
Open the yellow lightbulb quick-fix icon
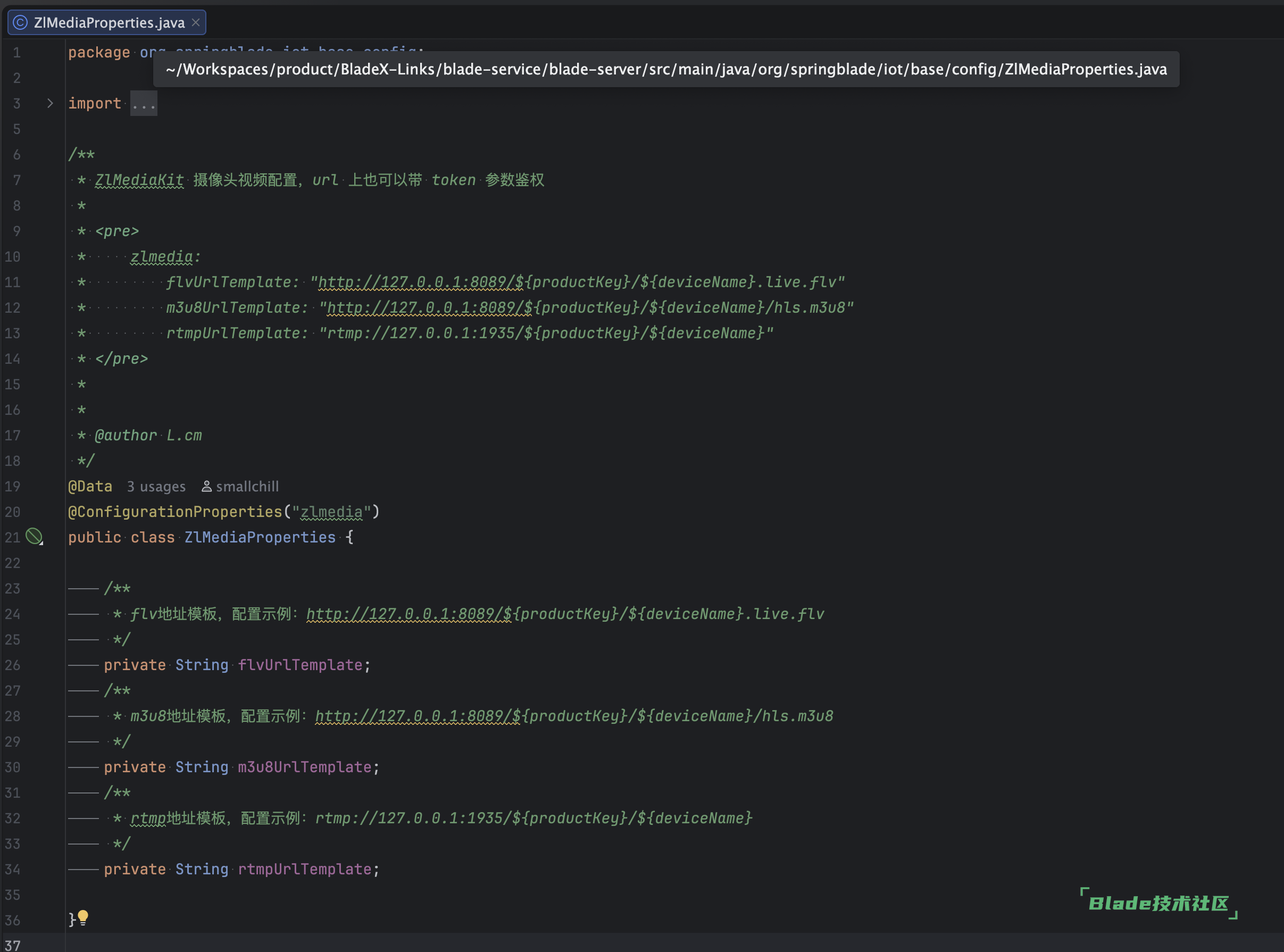[x=83, y=917]
